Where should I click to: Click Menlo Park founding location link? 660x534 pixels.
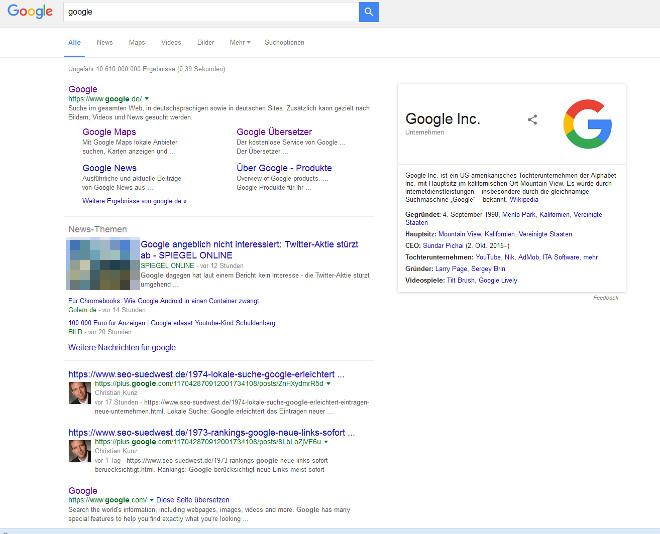tap(519, 215)
